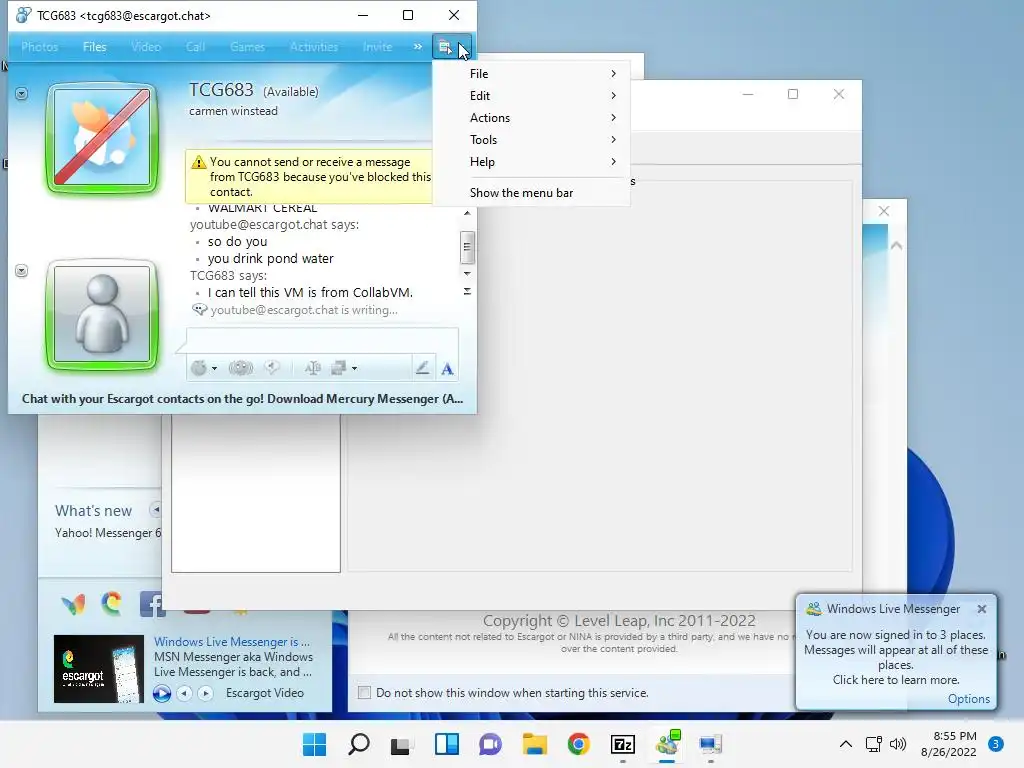Click the Escargot C logo icon

(112, 603)
